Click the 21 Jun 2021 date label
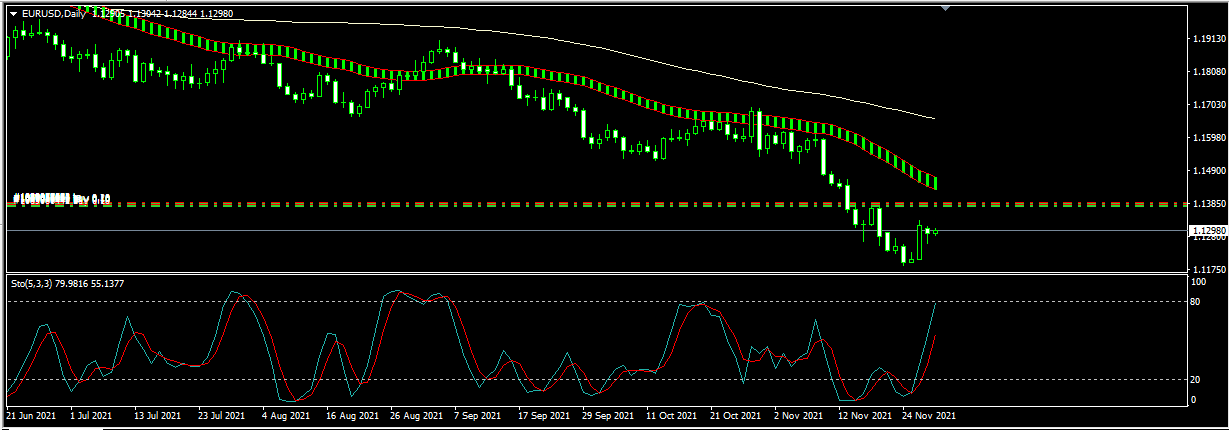The image size is (1229, 430). [x=31, y=414]
